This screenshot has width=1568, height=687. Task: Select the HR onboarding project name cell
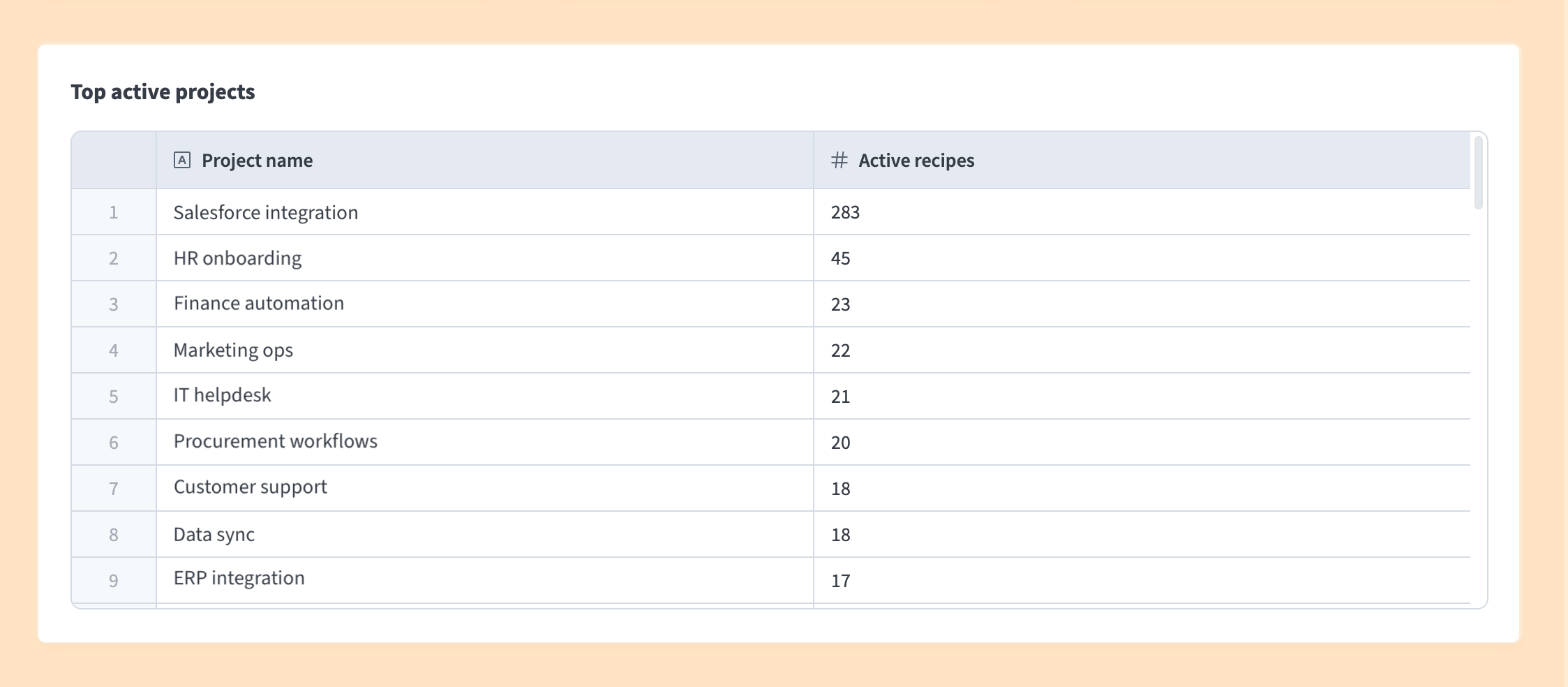click(x=237, y=258)
